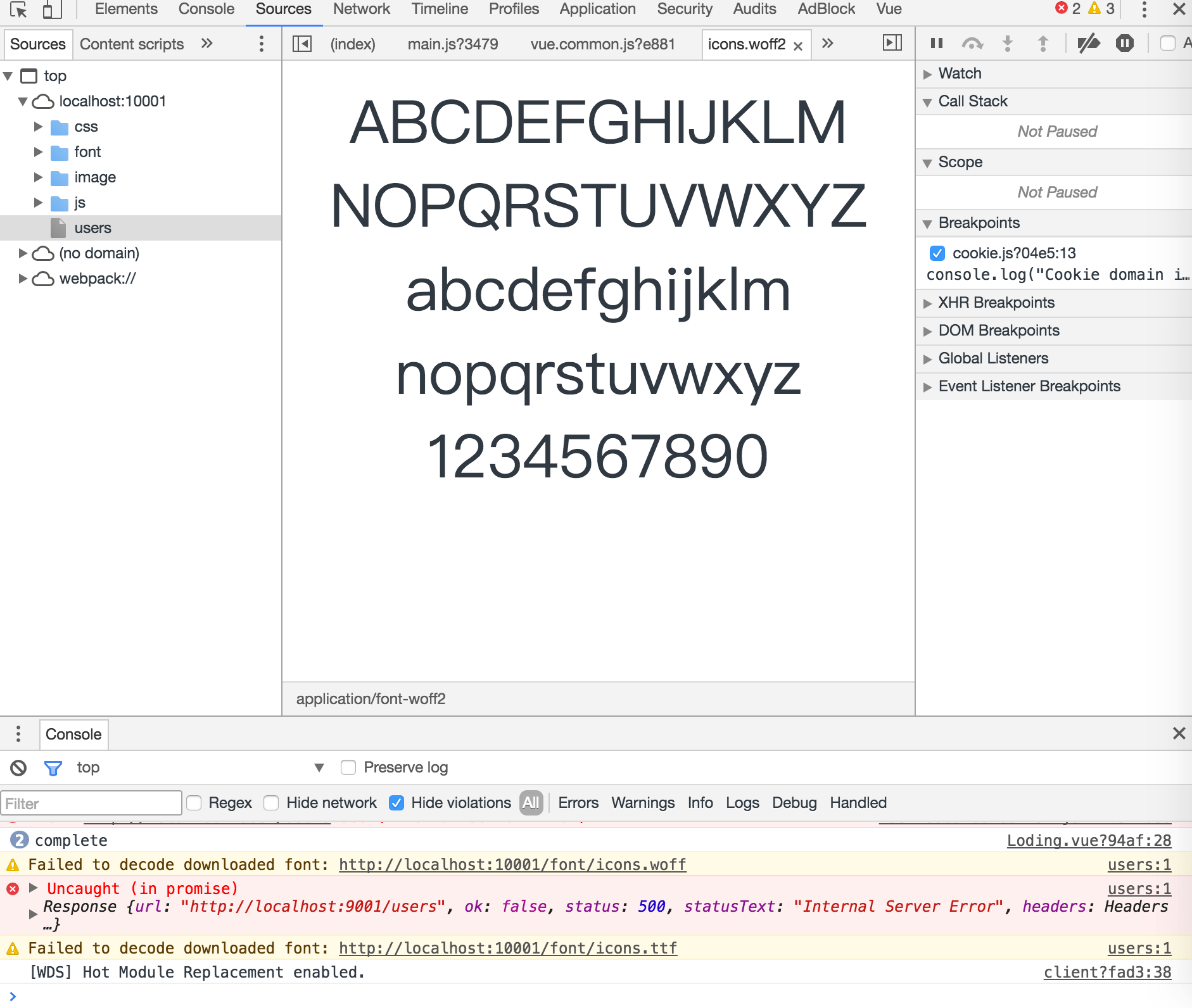Open client?fad3:38 source link
This screenshot has height=1008, width=1192.
click(x=1107, y=973)
